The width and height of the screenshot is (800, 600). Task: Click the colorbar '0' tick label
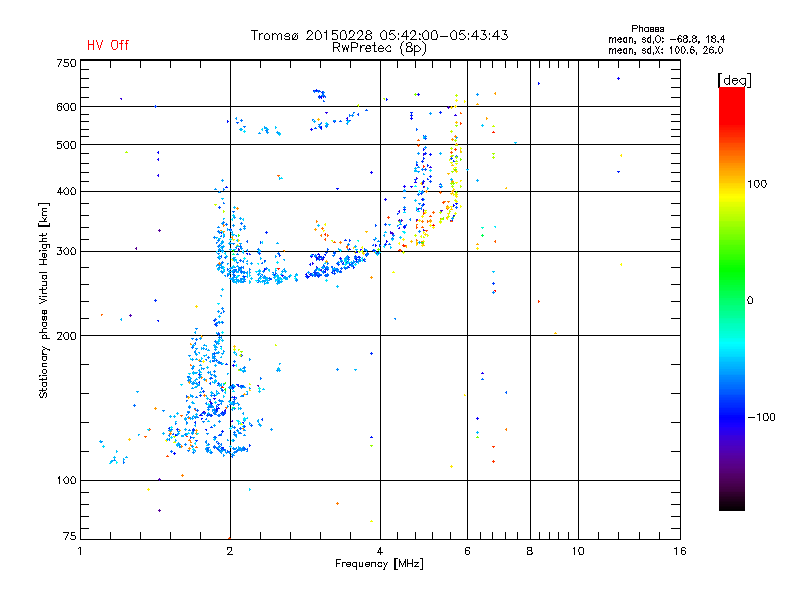point(750,301)
